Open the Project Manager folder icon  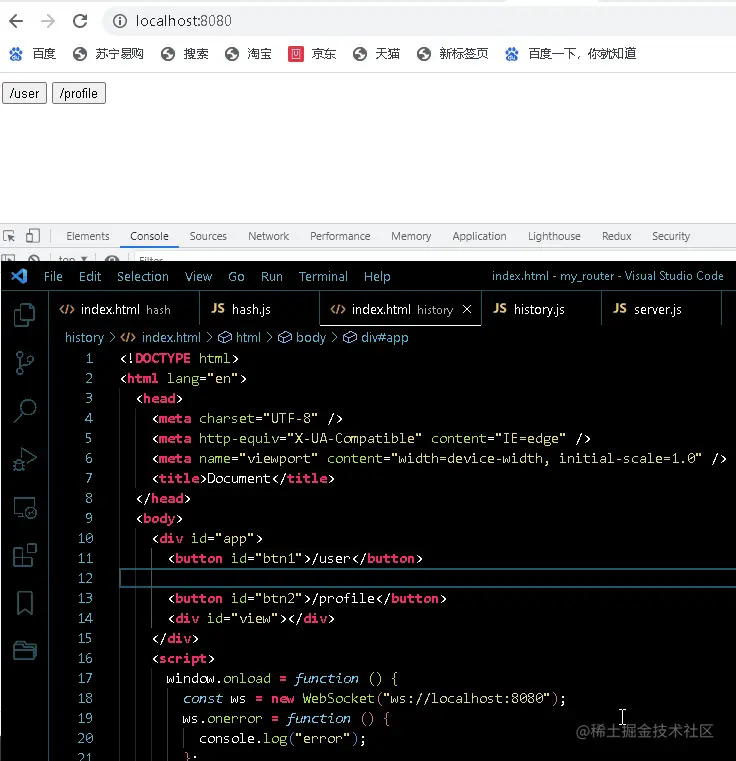(x=24, y=650)
